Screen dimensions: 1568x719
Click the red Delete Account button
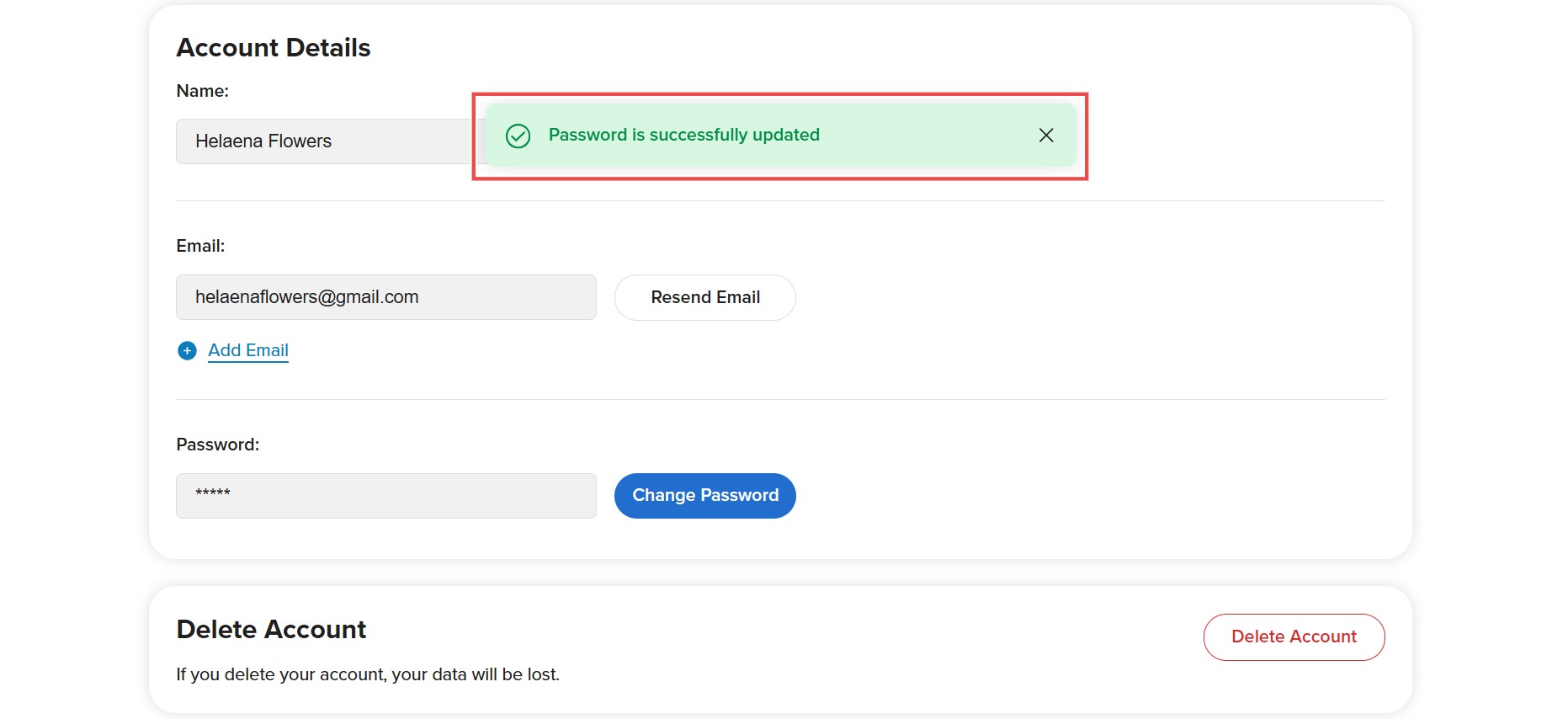(x=1294, y=637)
